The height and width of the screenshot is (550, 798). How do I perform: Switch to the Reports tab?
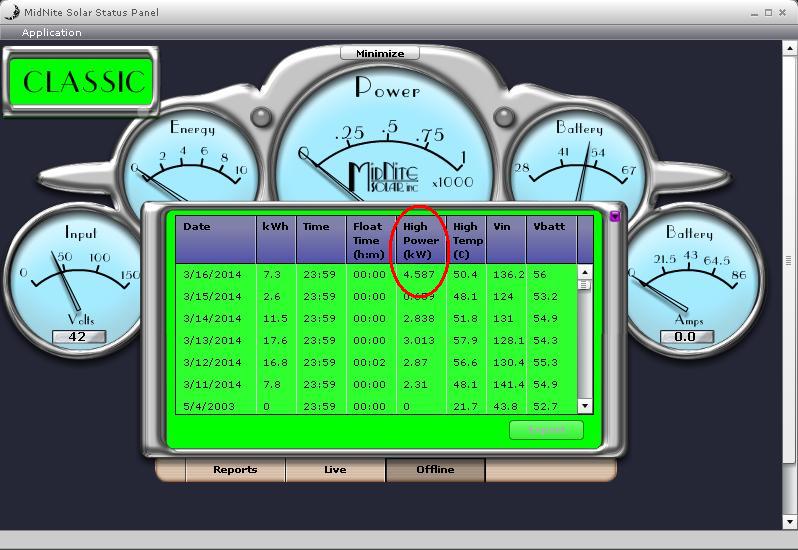coord(235,470)
